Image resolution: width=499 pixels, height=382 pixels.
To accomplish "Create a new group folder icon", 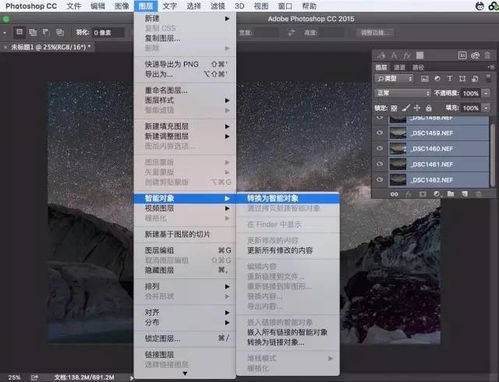I will [451, 194].
